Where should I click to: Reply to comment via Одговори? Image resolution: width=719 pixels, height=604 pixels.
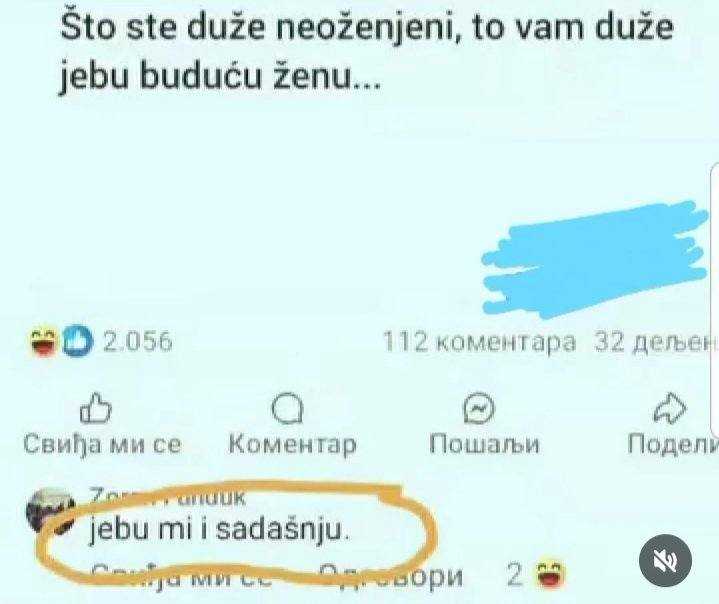coord(391,575)
